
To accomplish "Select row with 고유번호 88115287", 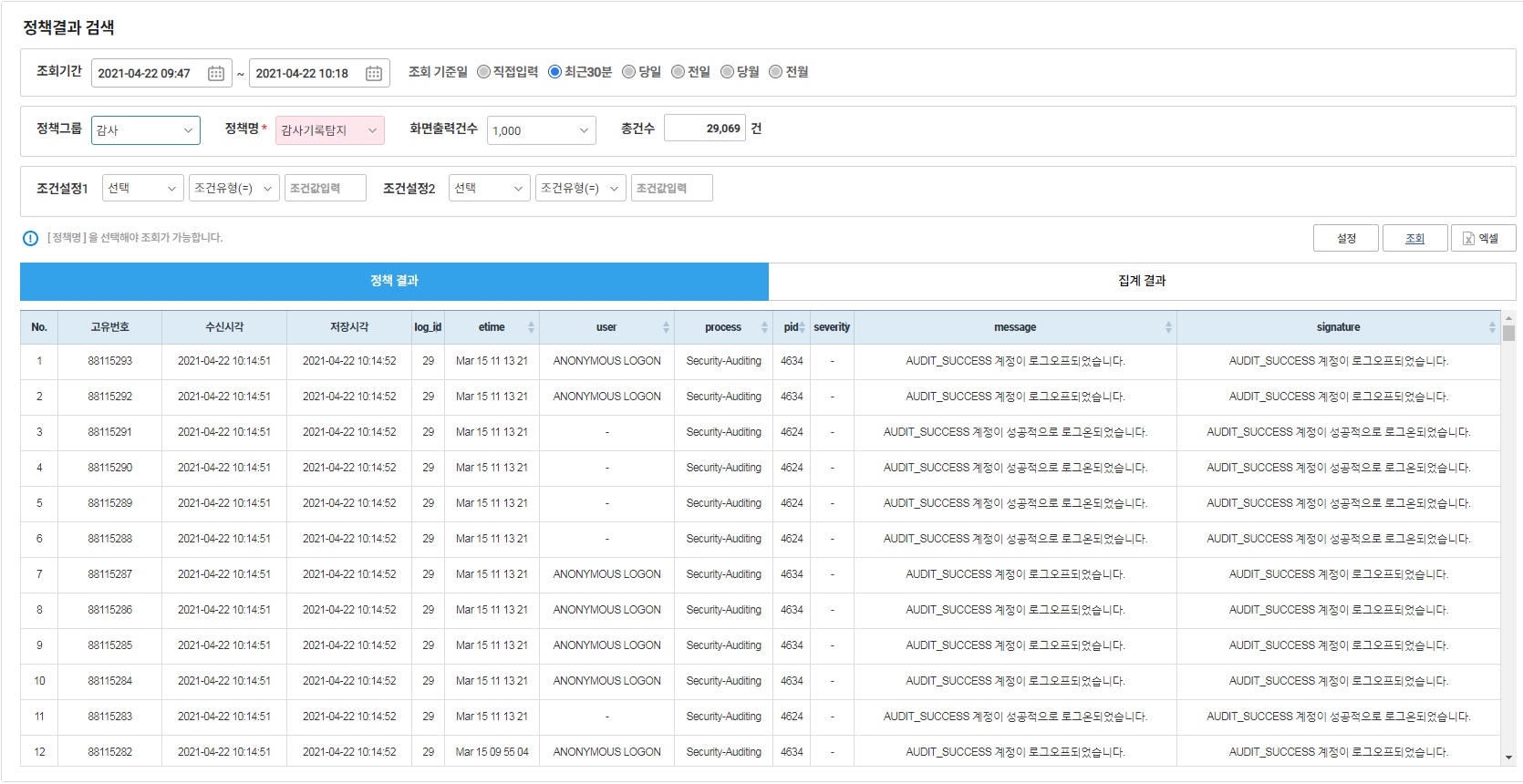I will [x=761, y=574].
